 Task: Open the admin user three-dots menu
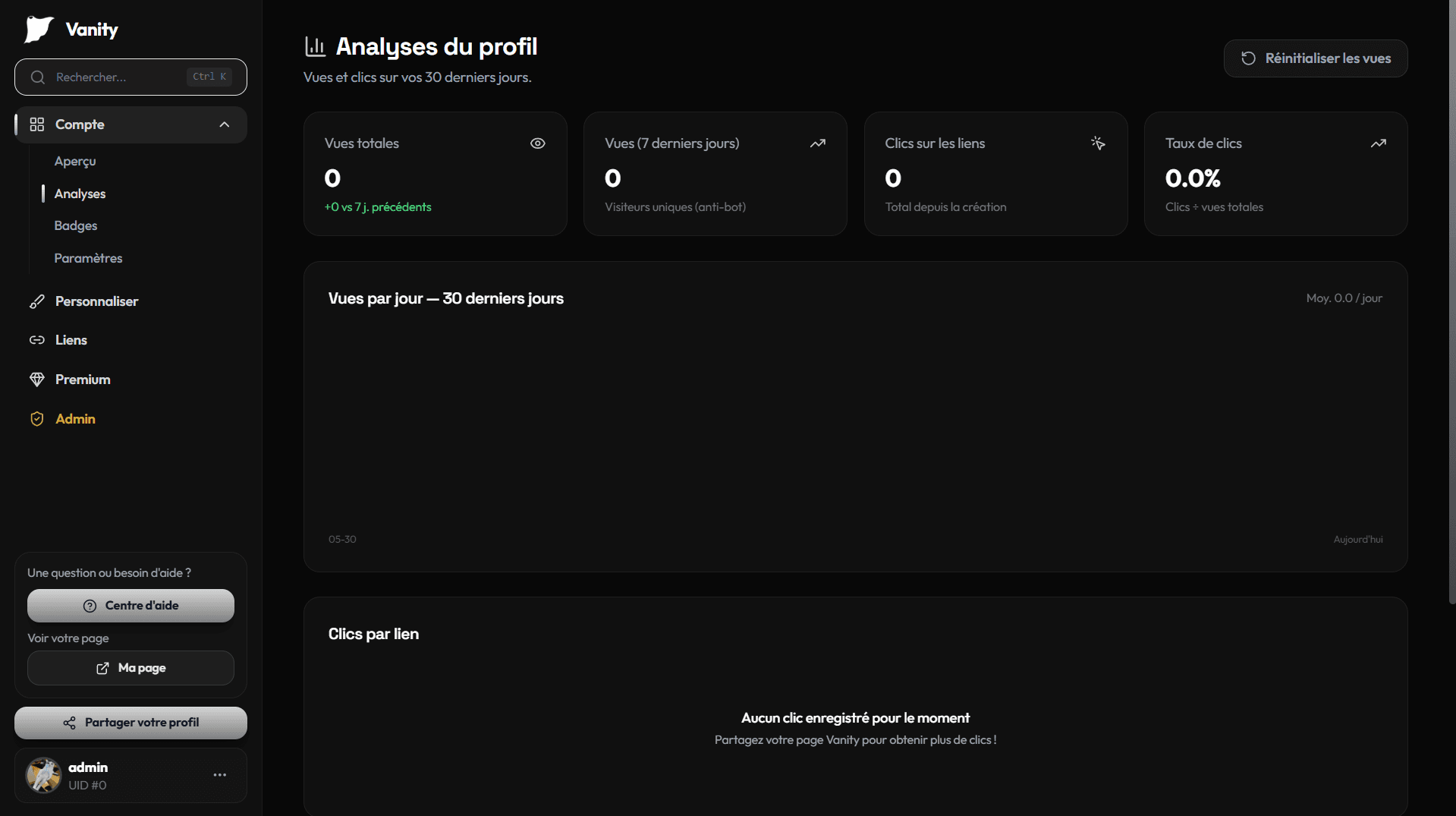(220, 775)
